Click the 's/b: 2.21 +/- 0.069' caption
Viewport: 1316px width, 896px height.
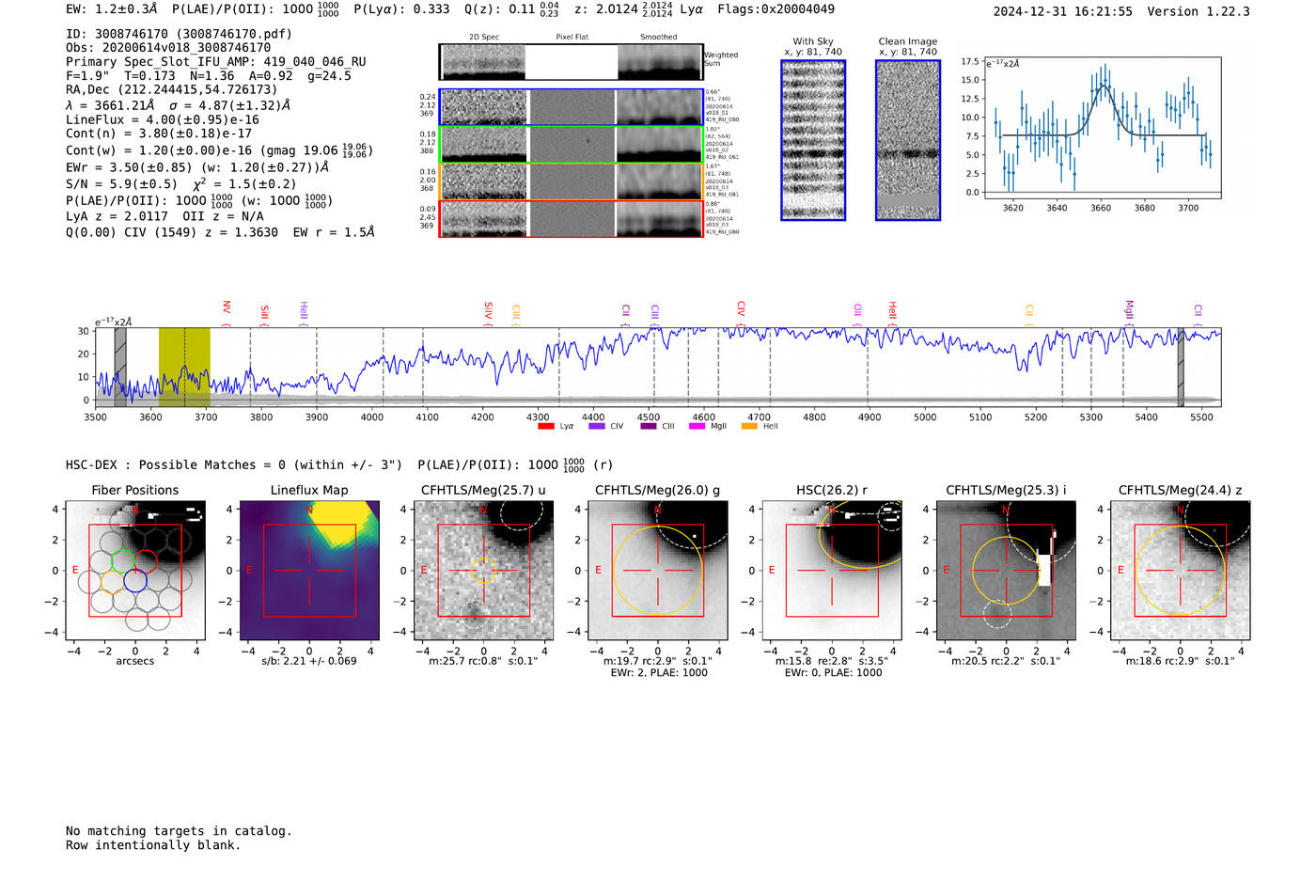pyautogui.click(x=309, y=661)
